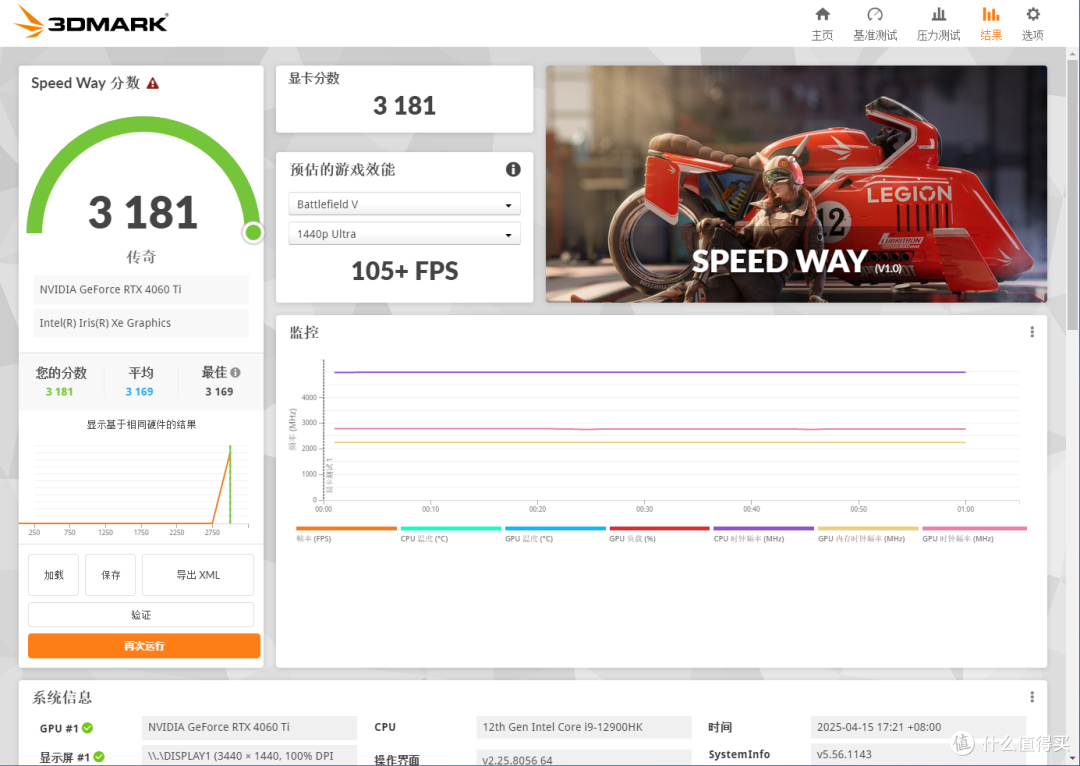Click the 105+ FPS estimate text
The height and width of the screenshot is (766, 1080).
coord(404,271)
